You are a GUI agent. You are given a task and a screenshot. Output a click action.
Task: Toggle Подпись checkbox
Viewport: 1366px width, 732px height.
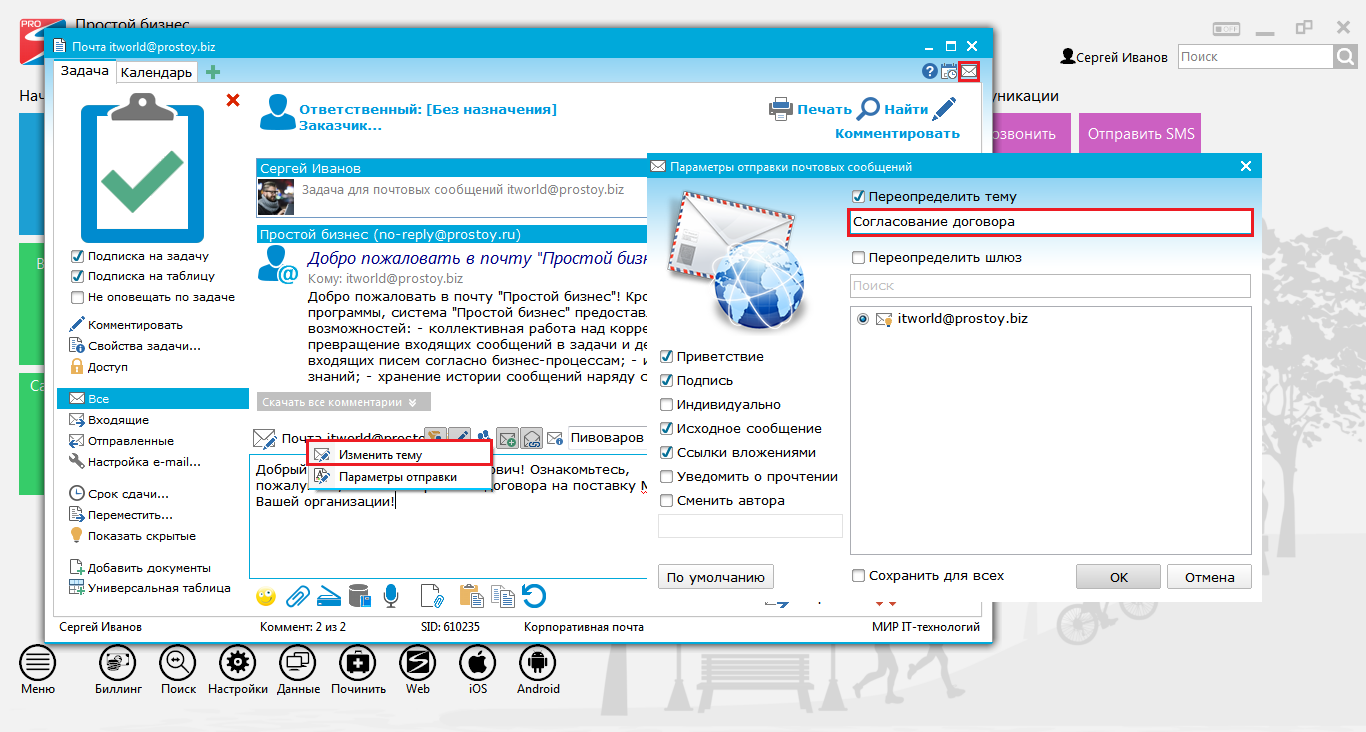coord(666,381)
